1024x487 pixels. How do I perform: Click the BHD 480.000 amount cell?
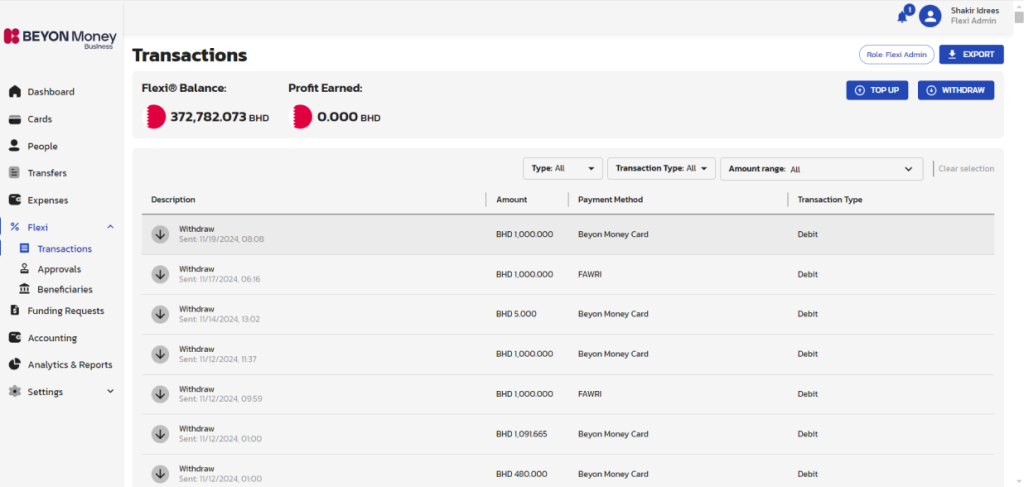tap(521, 474)
